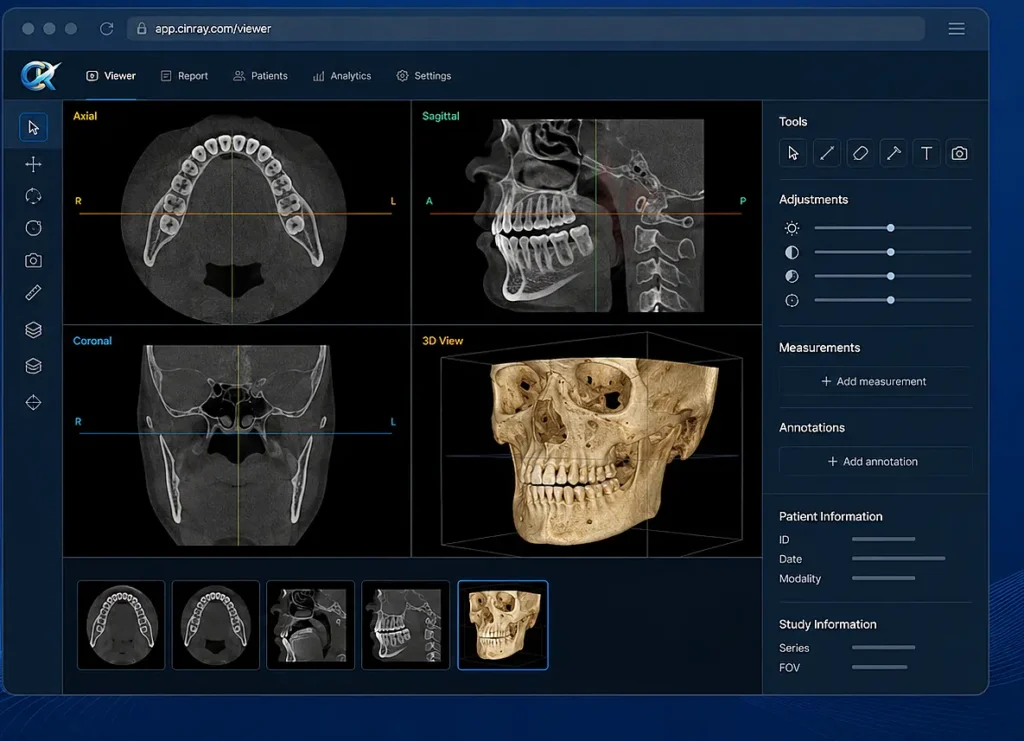Select the first axial thumbnail
This screenshot has width=1024, height=741.
click(121, 625)
